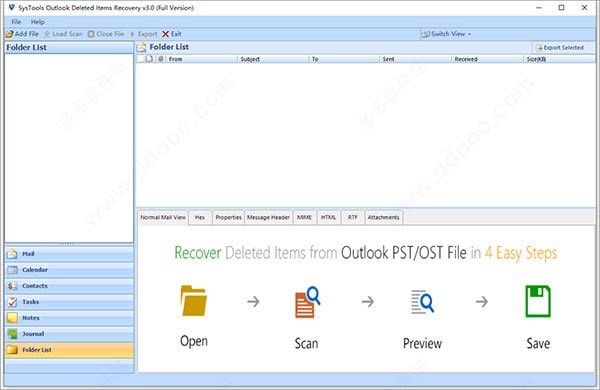Click the Open folder step icon
The width and height of the screenshot is (600, 390).
(x=194, y=301)
